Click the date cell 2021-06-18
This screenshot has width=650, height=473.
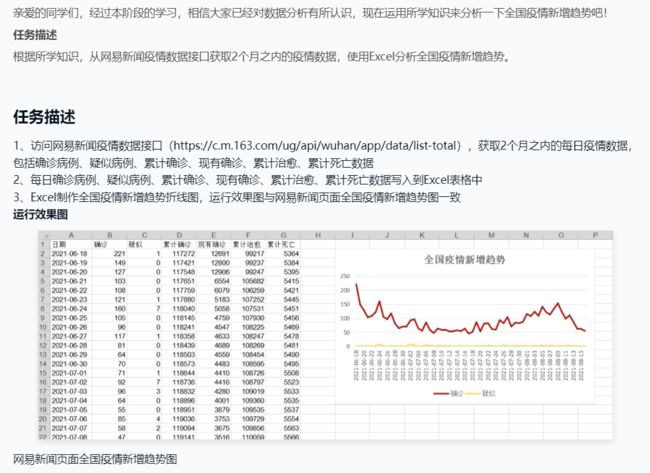pos(70,254)
